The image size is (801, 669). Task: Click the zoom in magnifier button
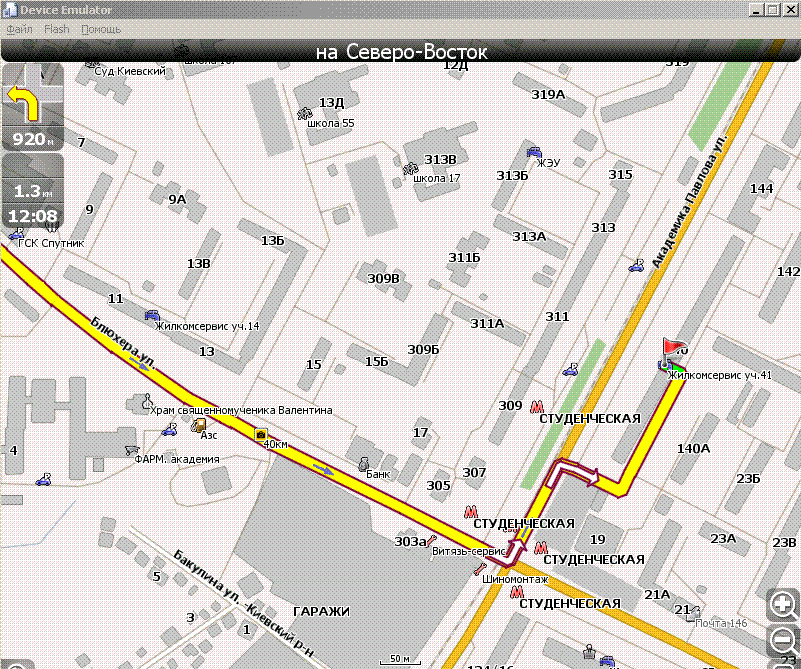783,605
